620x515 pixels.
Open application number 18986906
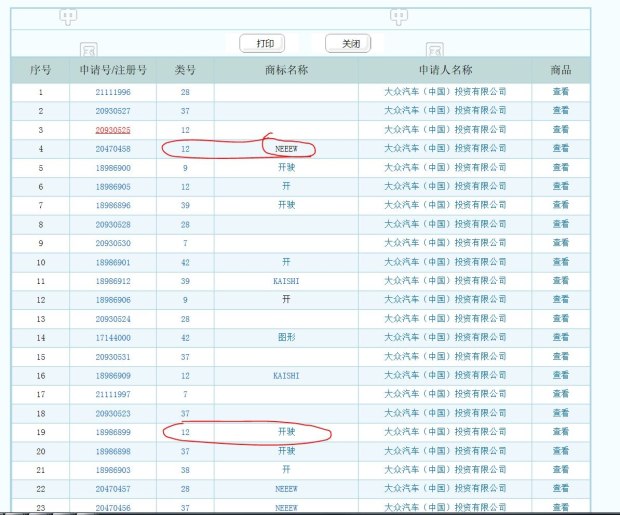click(113, 300)
